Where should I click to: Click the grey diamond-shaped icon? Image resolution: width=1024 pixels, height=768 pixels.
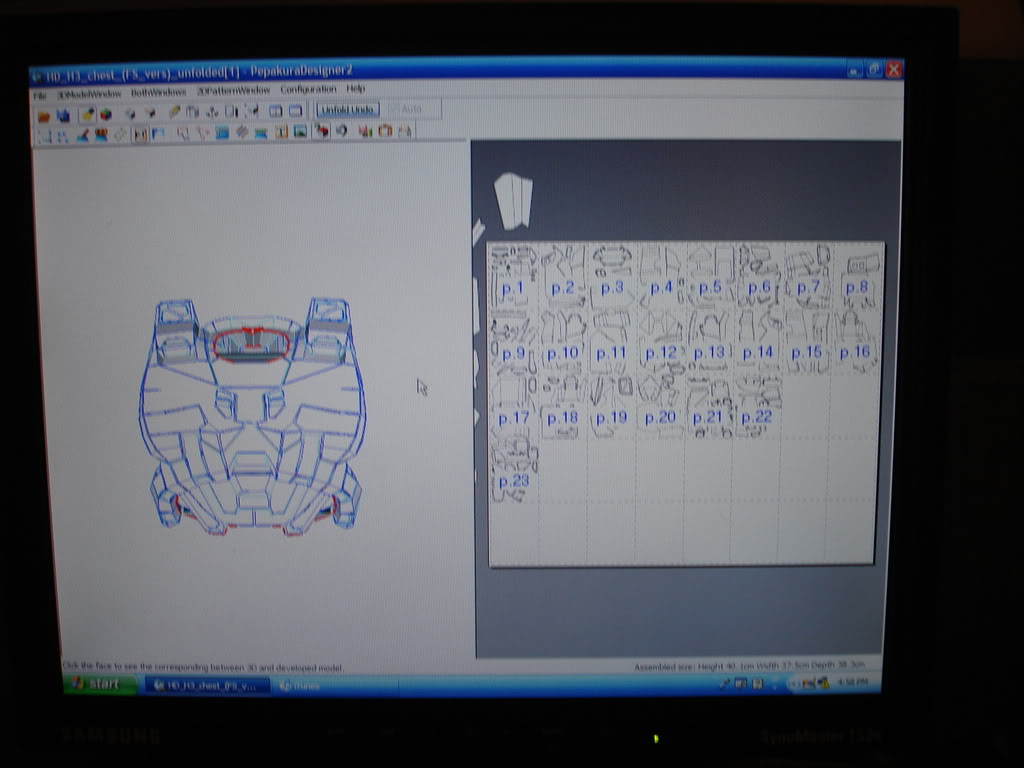120,134
